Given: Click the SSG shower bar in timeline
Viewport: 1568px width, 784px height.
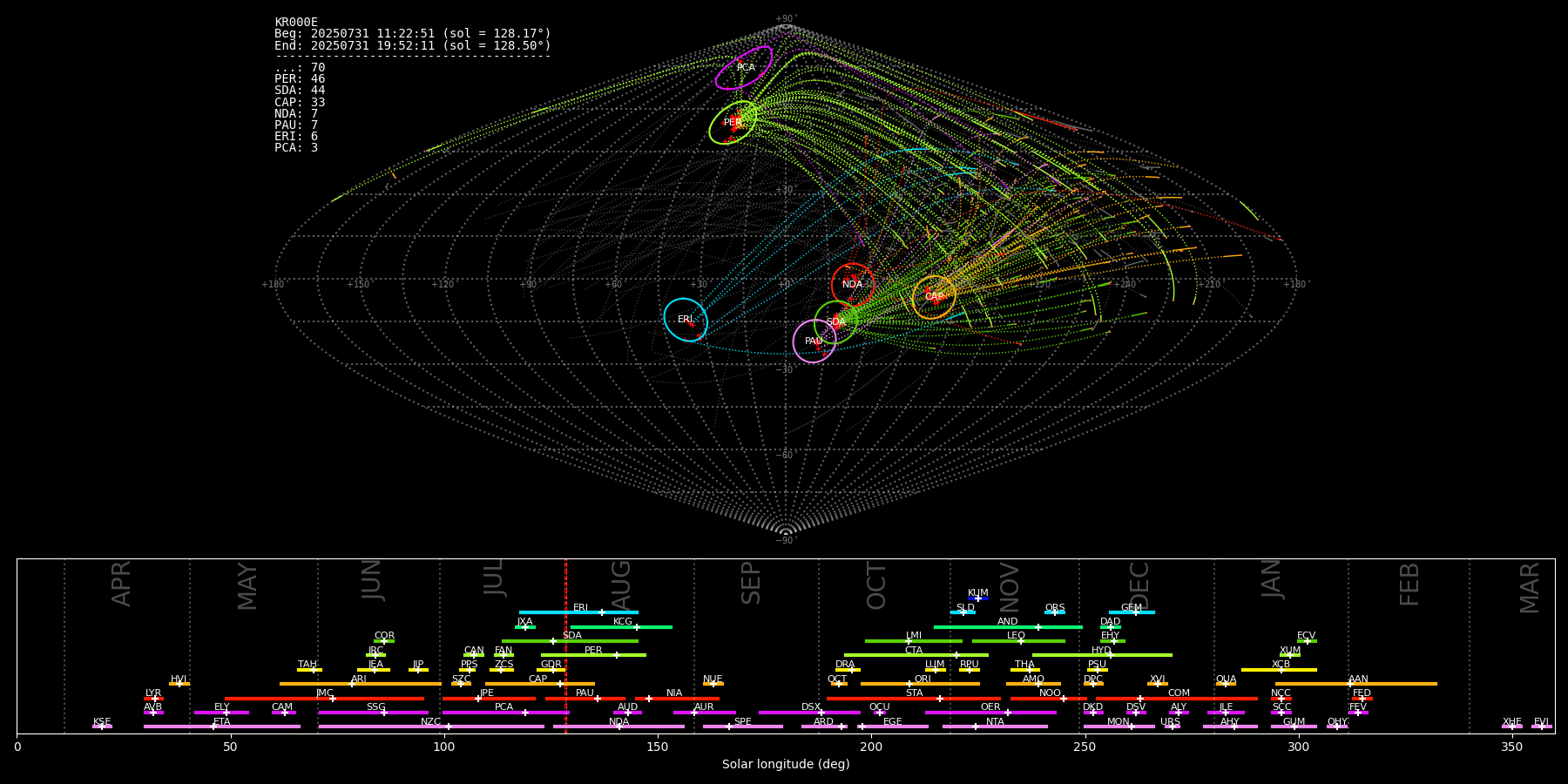Looking at the screenshot, I should (x=373, y=713).
